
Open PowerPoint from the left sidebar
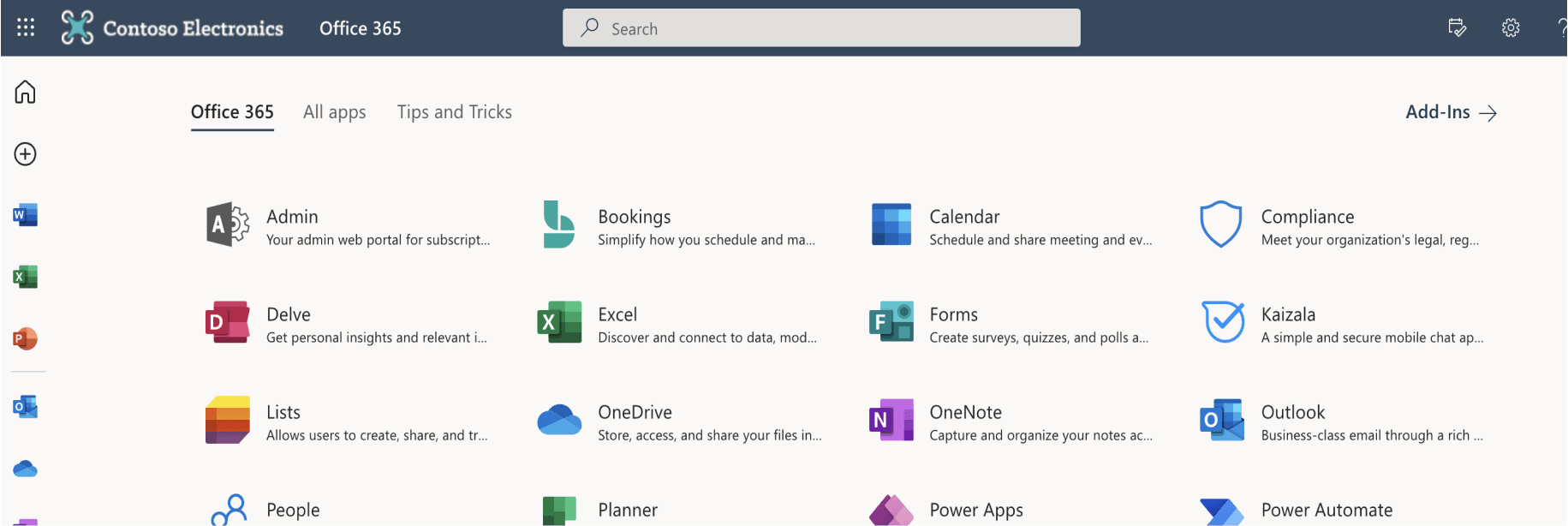click(26, 338)
